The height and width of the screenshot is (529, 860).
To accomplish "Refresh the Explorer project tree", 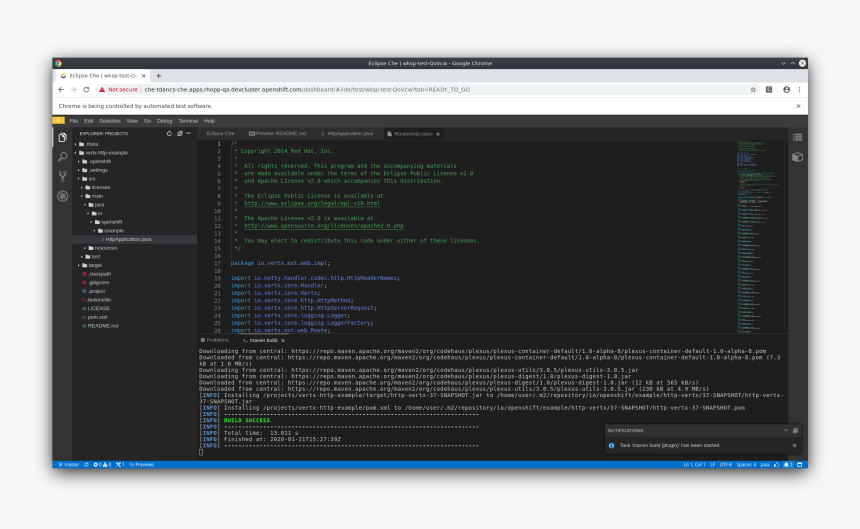I will point(169,134).
